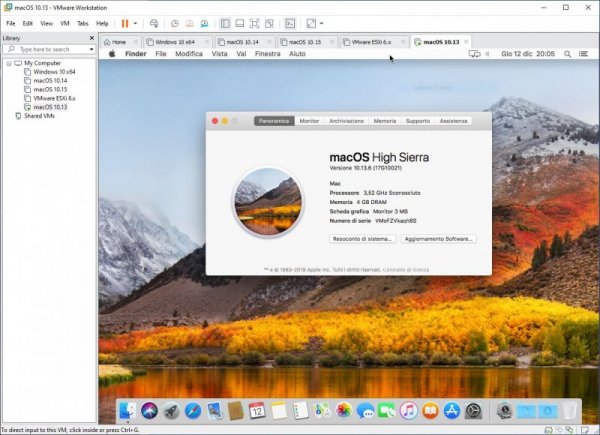Switch to the Monitor tab
Screen dimensions: 600x435
tap(309, 121)
